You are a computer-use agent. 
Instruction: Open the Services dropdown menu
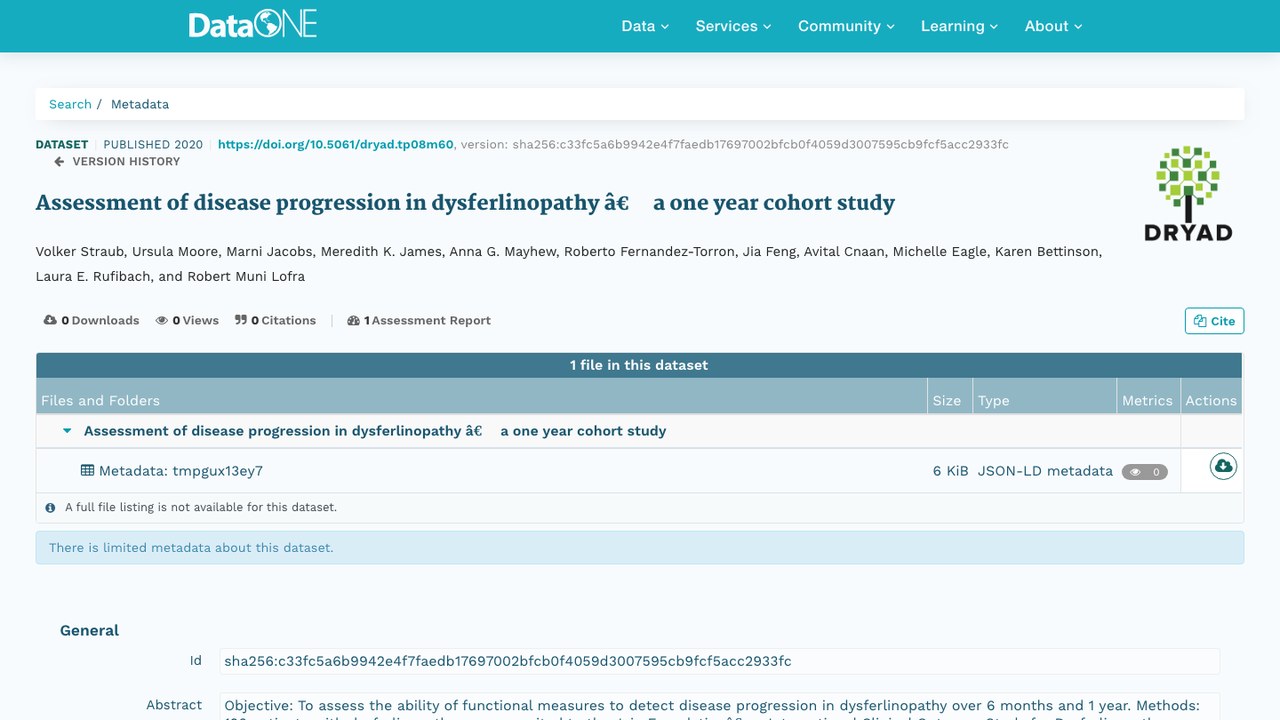733,26
